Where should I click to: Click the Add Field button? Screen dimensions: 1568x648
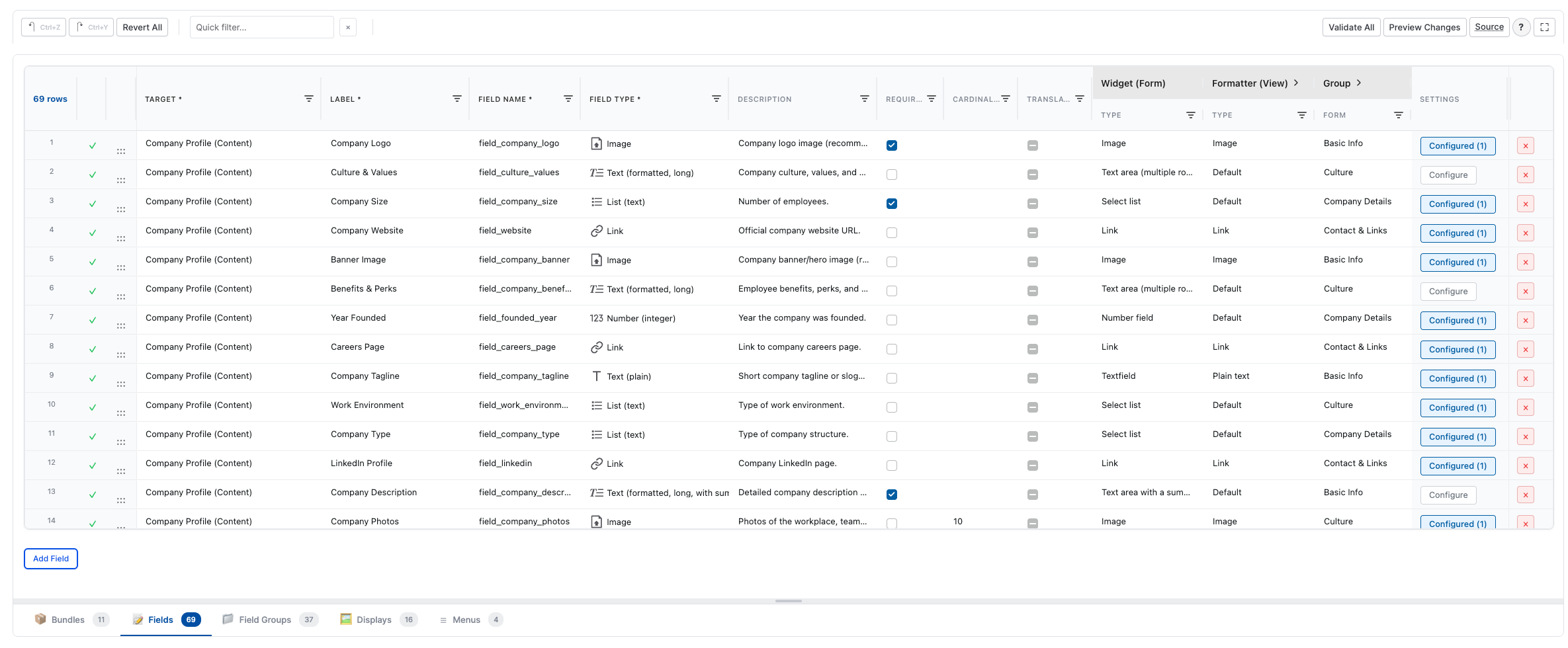click(51, 559)
